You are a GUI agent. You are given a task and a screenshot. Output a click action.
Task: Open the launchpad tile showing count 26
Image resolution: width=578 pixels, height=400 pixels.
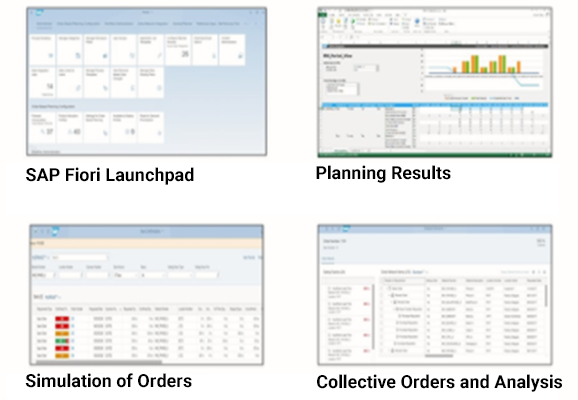point(178,50)
